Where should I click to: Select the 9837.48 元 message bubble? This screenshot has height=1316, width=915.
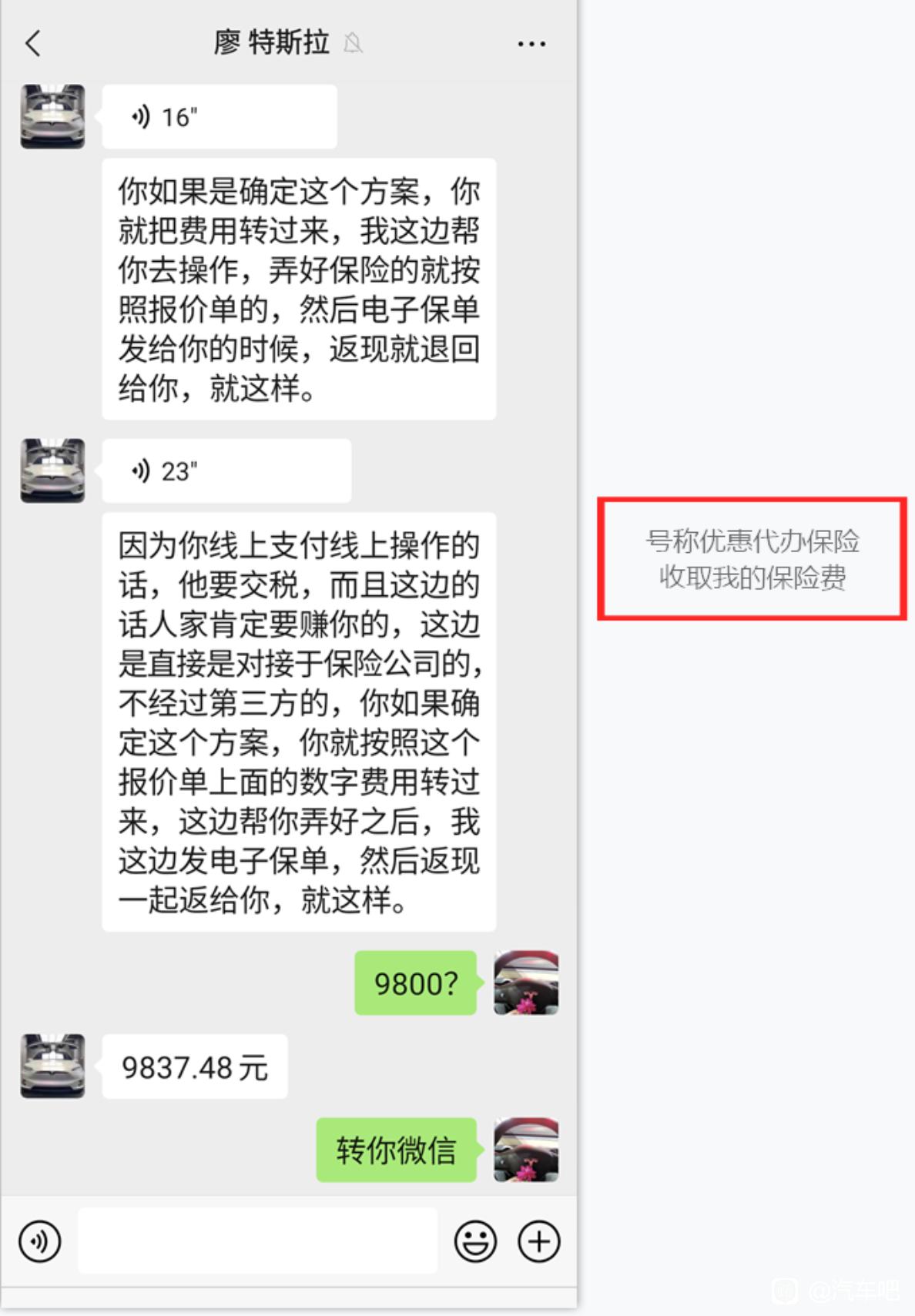195,1067
